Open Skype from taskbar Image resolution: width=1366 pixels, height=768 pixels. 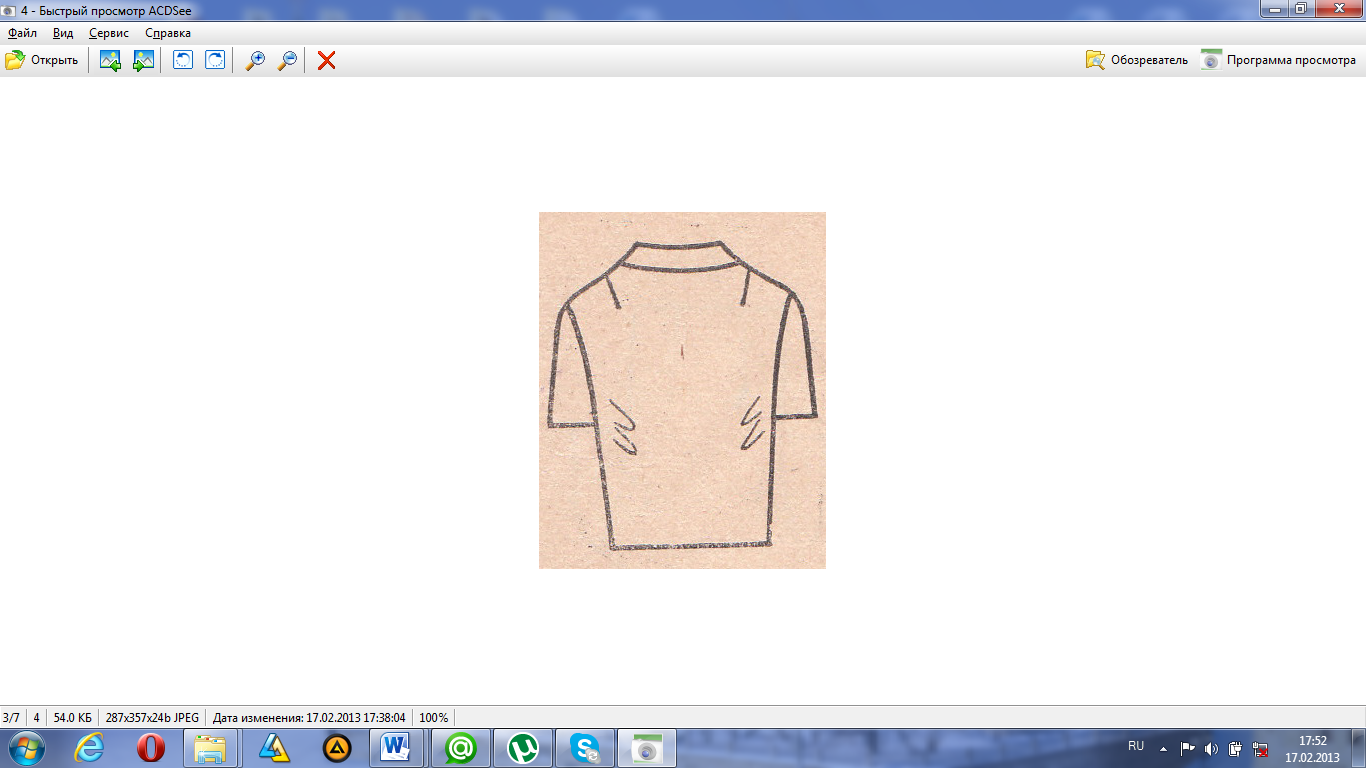point(585,748)
